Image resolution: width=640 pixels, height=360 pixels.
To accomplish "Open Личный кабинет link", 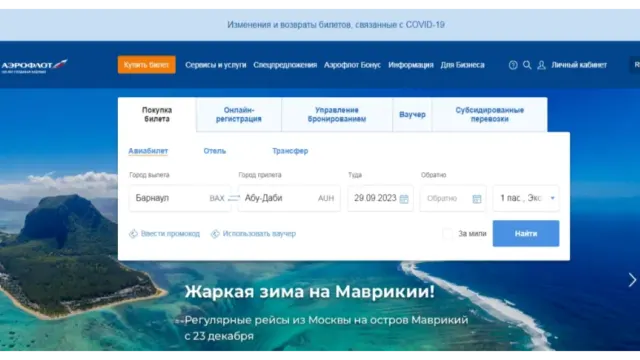I will (579, 65).
